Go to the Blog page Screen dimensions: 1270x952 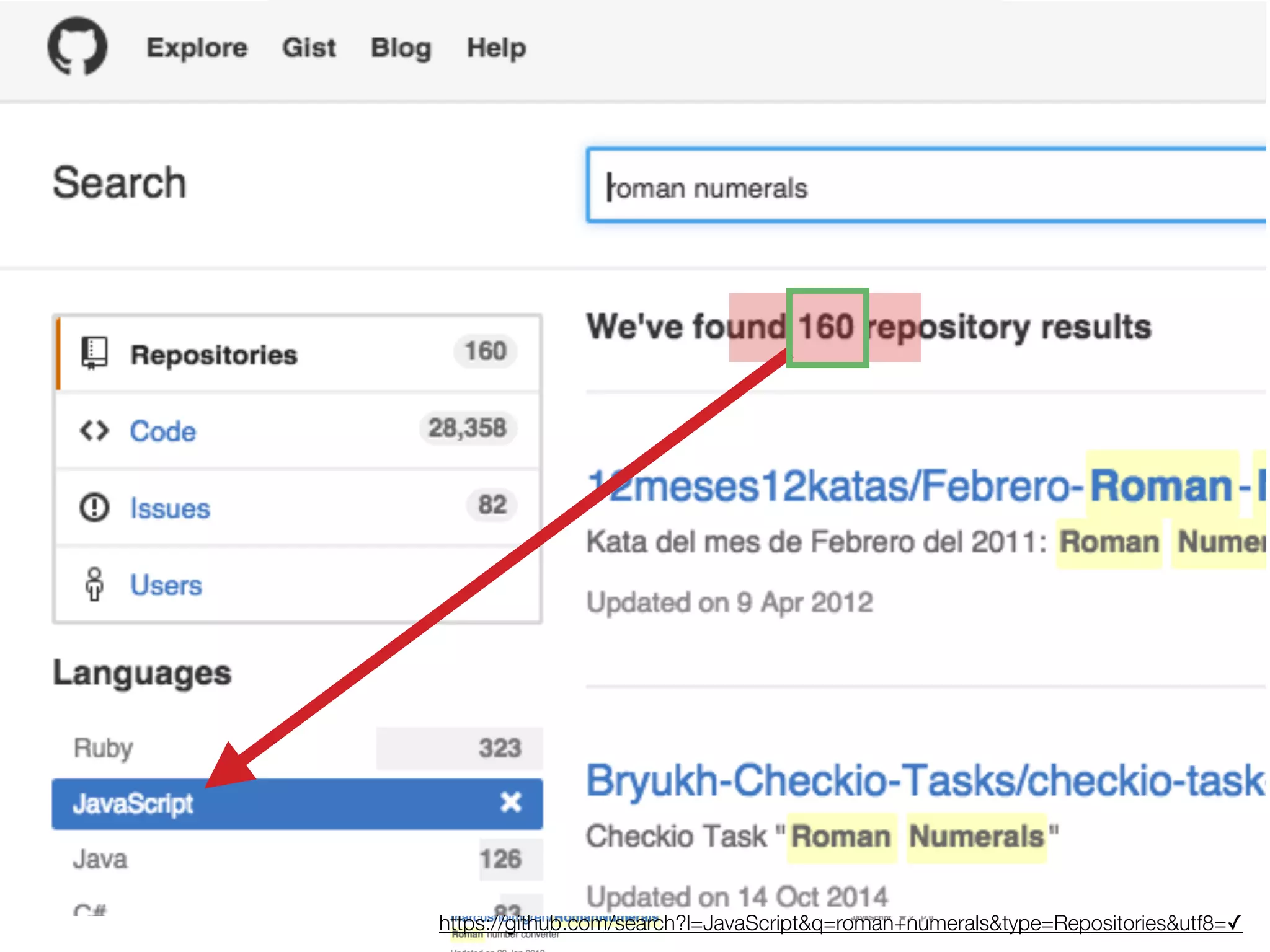pos(401,48)
